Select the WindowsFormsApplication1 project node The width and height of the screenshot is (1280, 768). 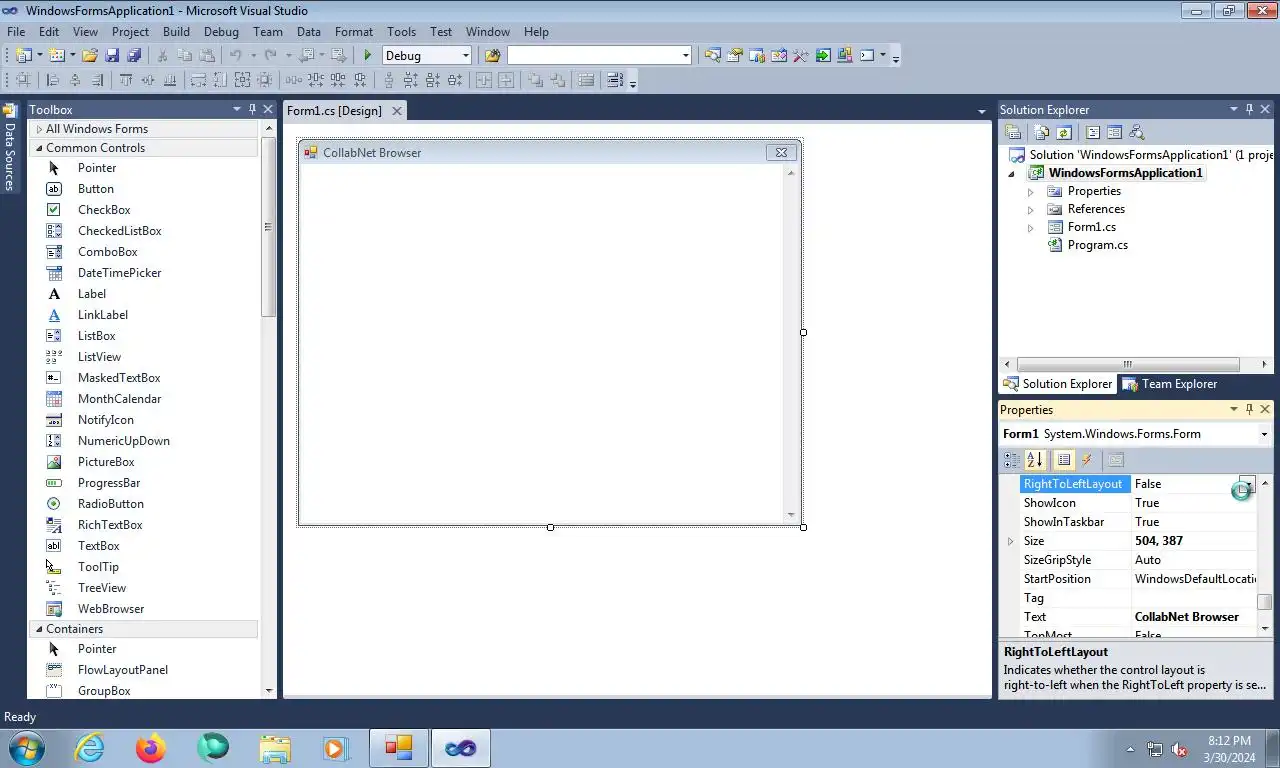point(1125,173)
